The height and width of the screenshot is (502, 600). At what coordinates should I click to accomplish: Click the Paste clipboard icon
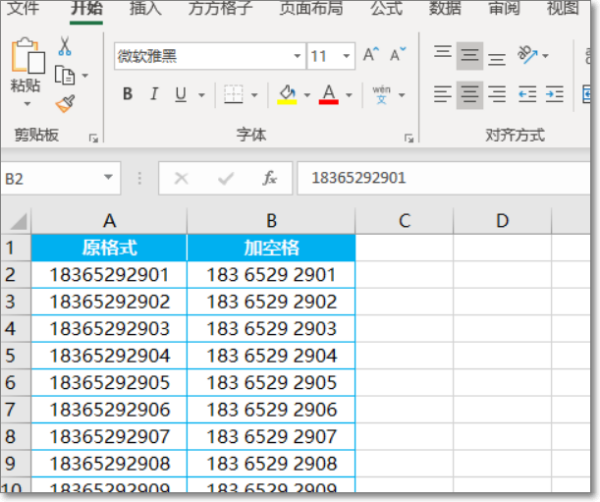click(x=28, y=55)
